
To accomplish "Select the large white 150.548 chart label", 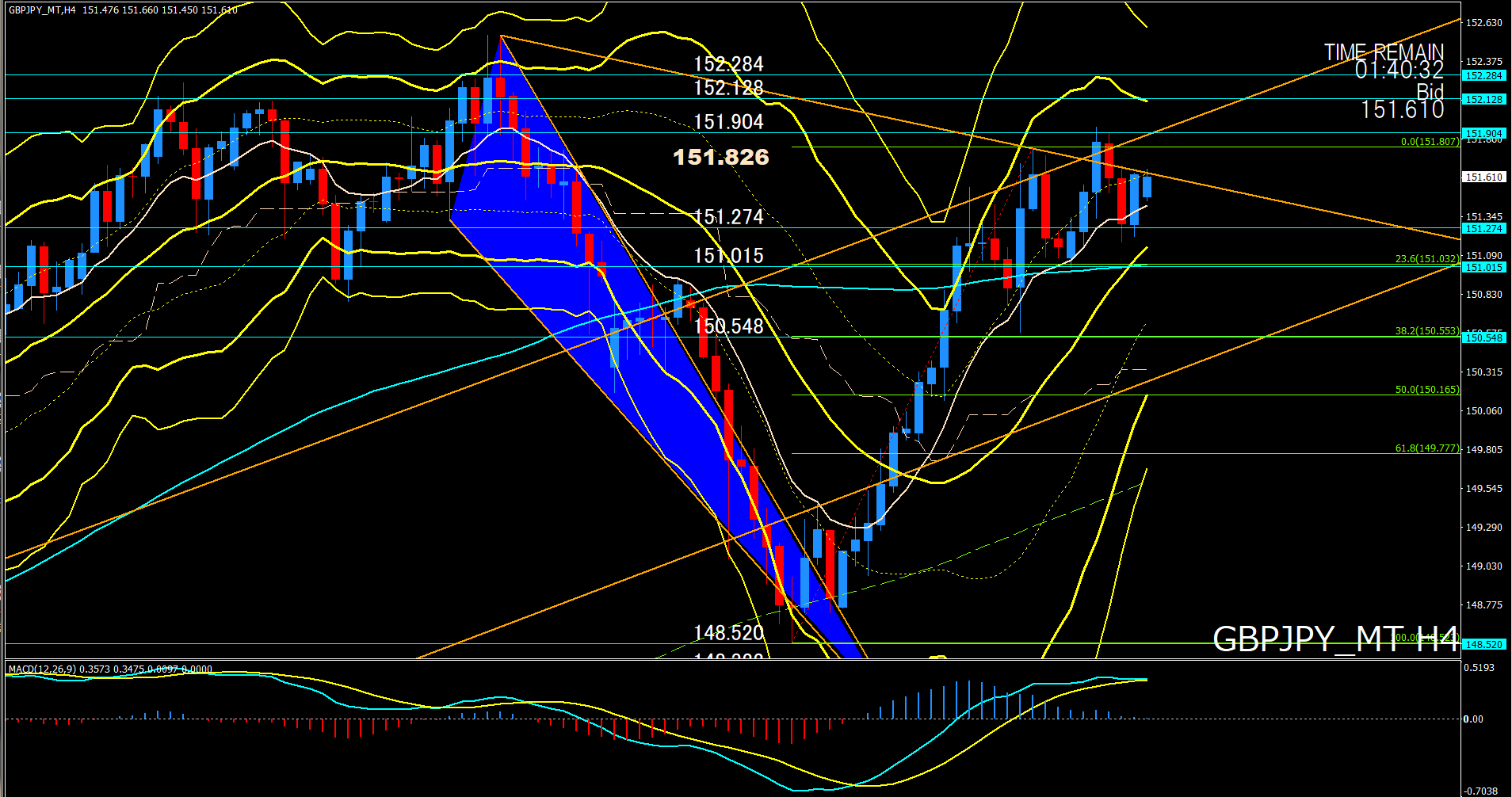I will click(728, 326).
